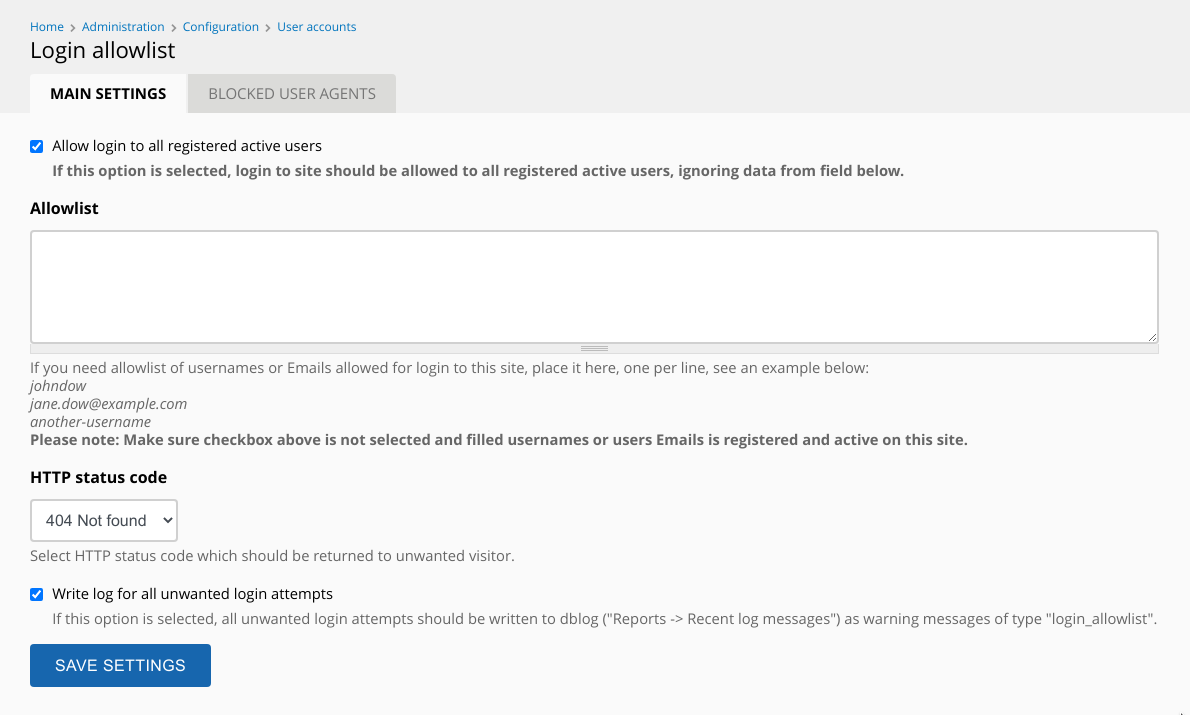Click the Login allowlist page heading
Image resolution: width=1190 pixels, height=715 pixels.
tap(102, 50)
